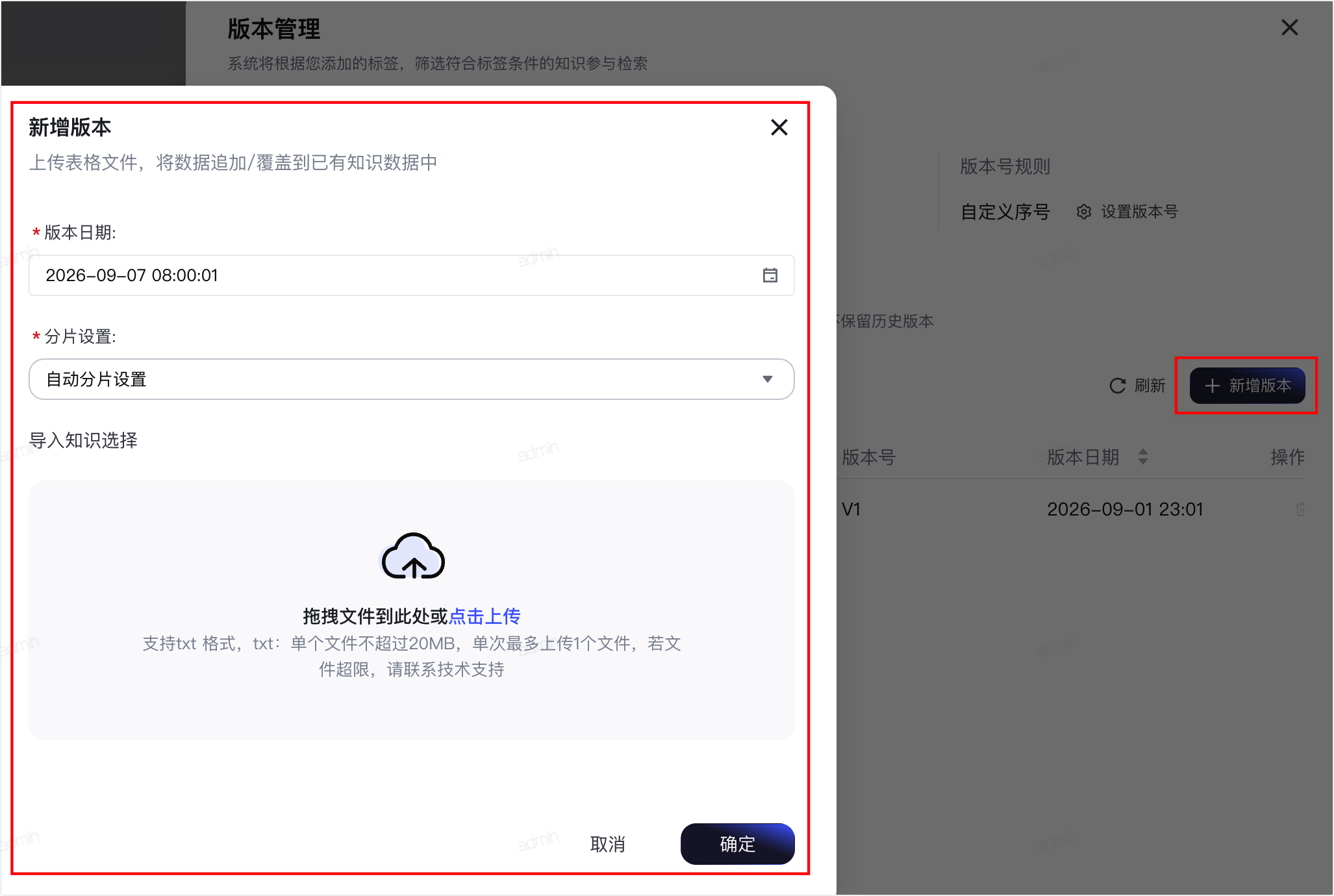
Task: Select the date 2026-09-01 23:01 cell
Action: coord(1125,509)
